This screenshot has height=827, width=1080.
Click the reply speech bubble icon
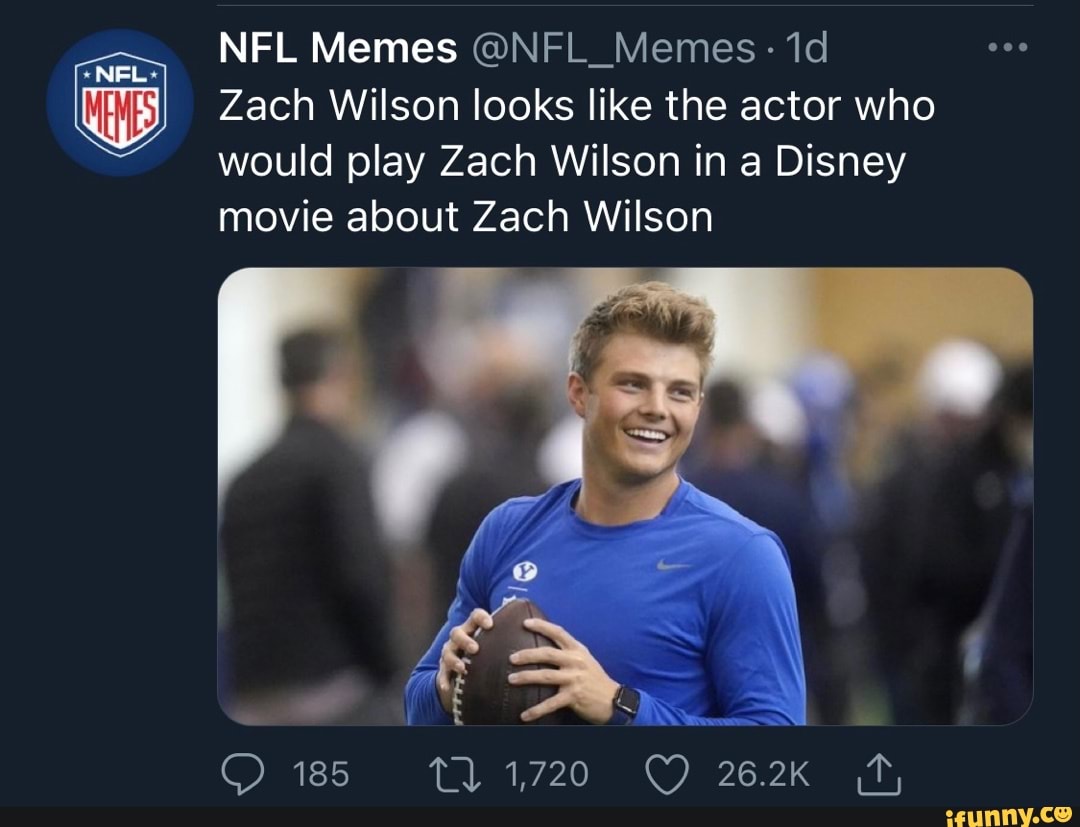pos(241,773)
